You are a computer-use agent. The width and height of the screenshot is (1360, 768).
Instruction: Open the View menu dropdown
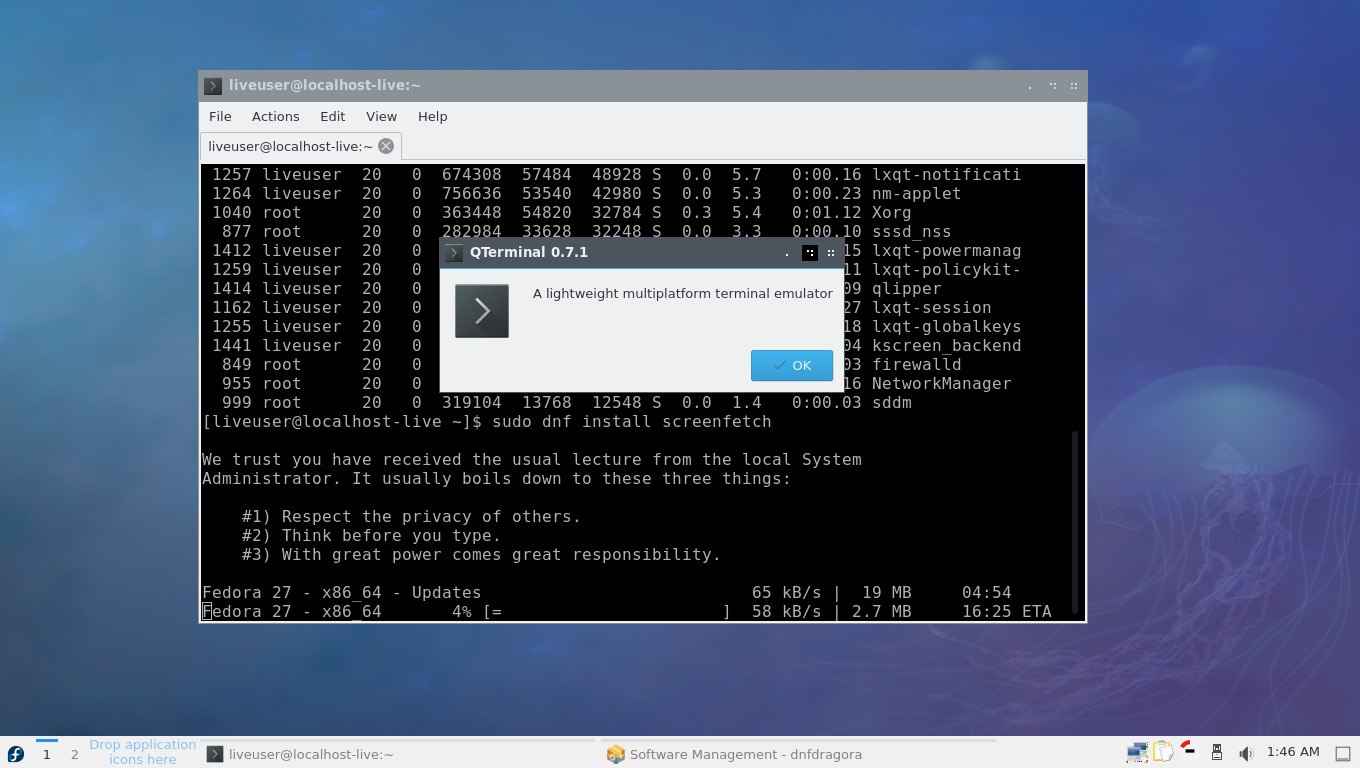point(381,116)
